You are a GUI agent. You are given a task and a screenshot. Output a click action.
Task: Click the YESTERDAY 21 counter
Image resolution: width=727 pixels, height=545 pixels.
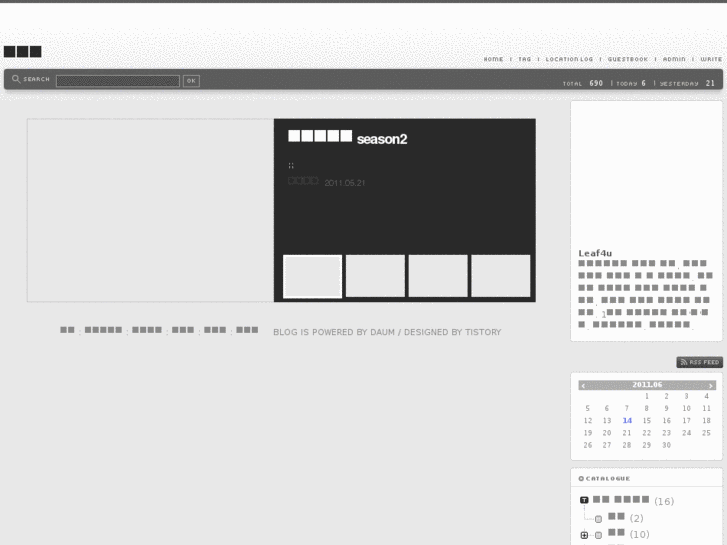pos(687,83)
